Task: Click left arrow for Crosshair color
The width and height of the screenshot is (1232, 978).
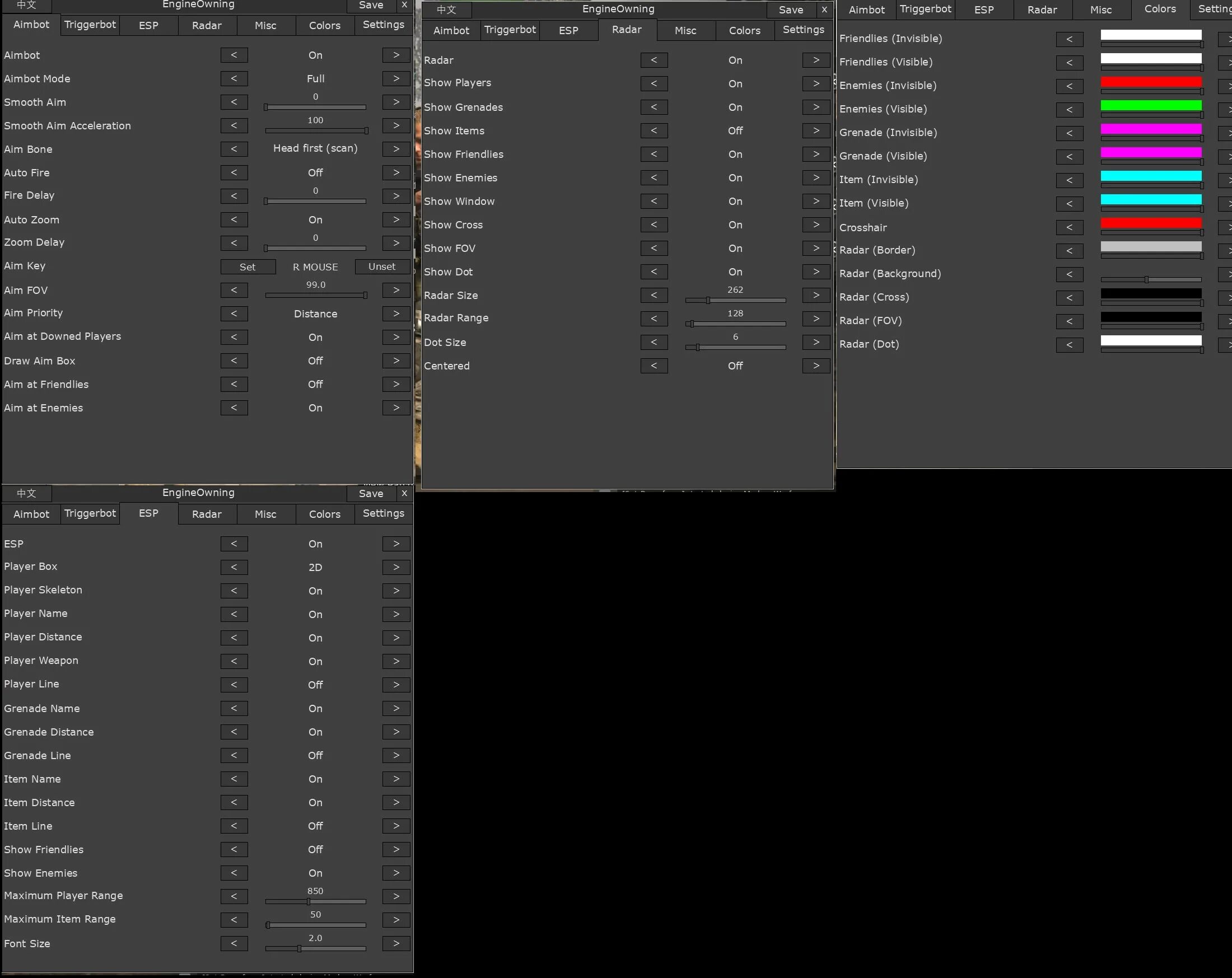Action: [1070, 227]
